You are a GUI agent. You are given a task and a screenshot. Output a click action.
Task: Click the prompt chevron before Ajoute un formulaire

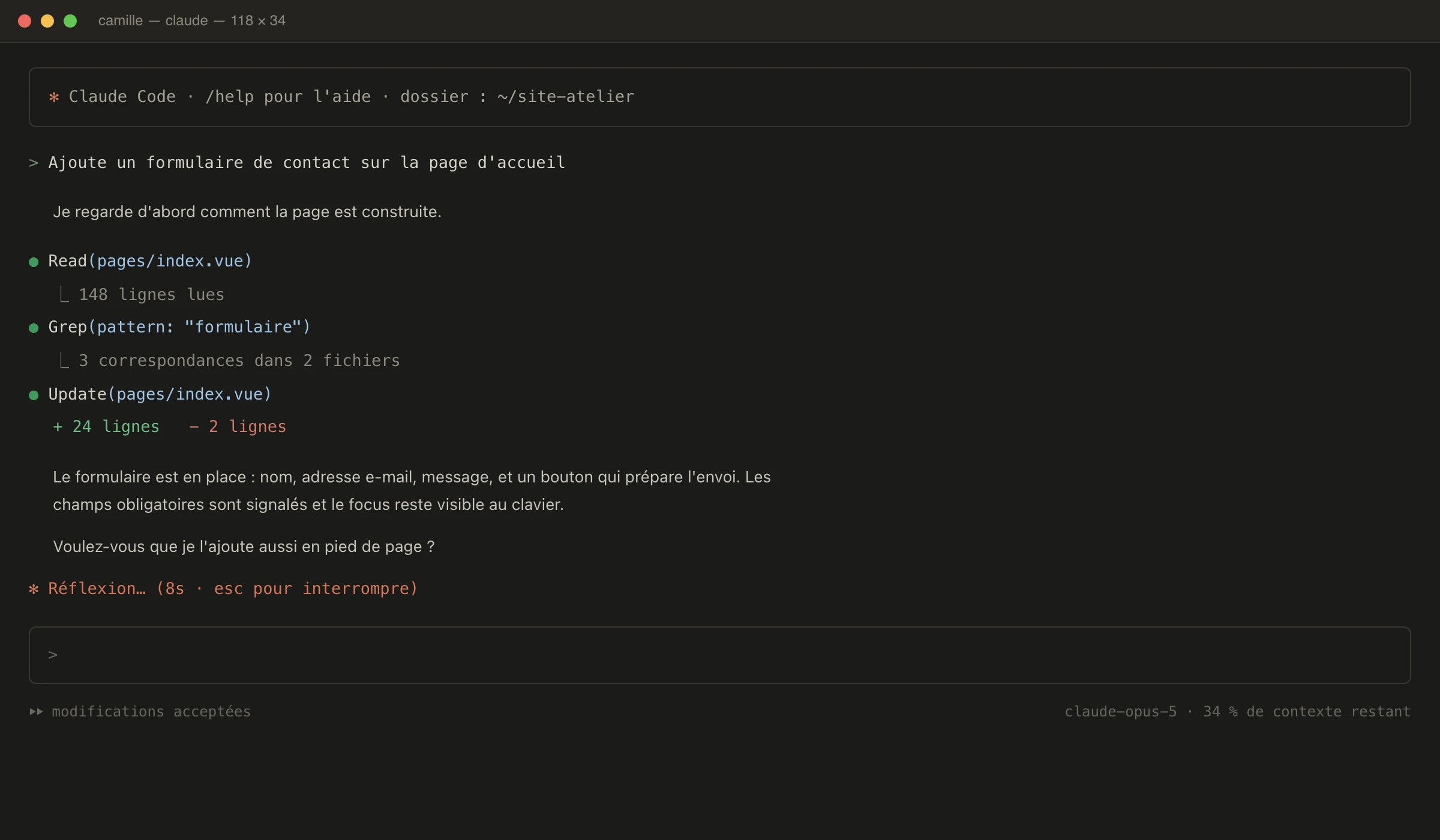pyautogui.click(x=34, y=163)
